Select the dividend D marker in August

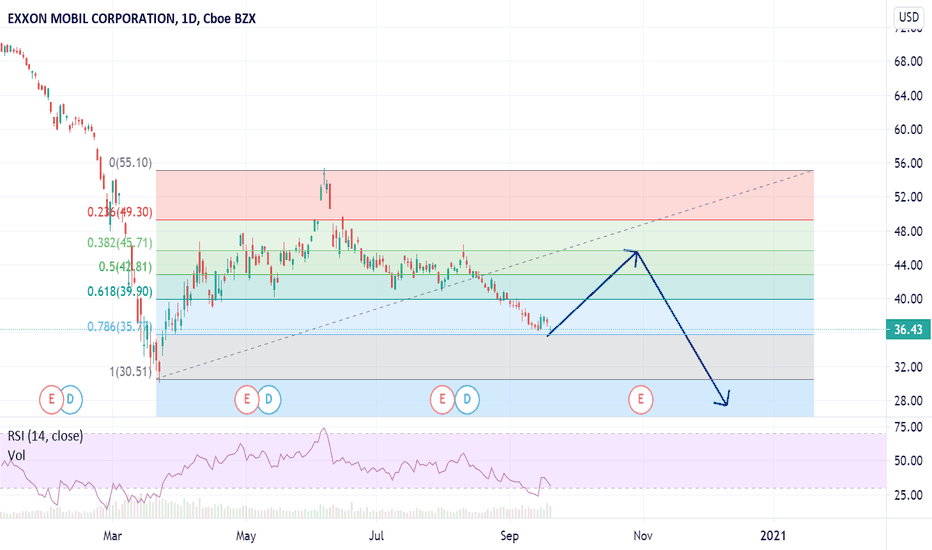(x=467, y=399)
